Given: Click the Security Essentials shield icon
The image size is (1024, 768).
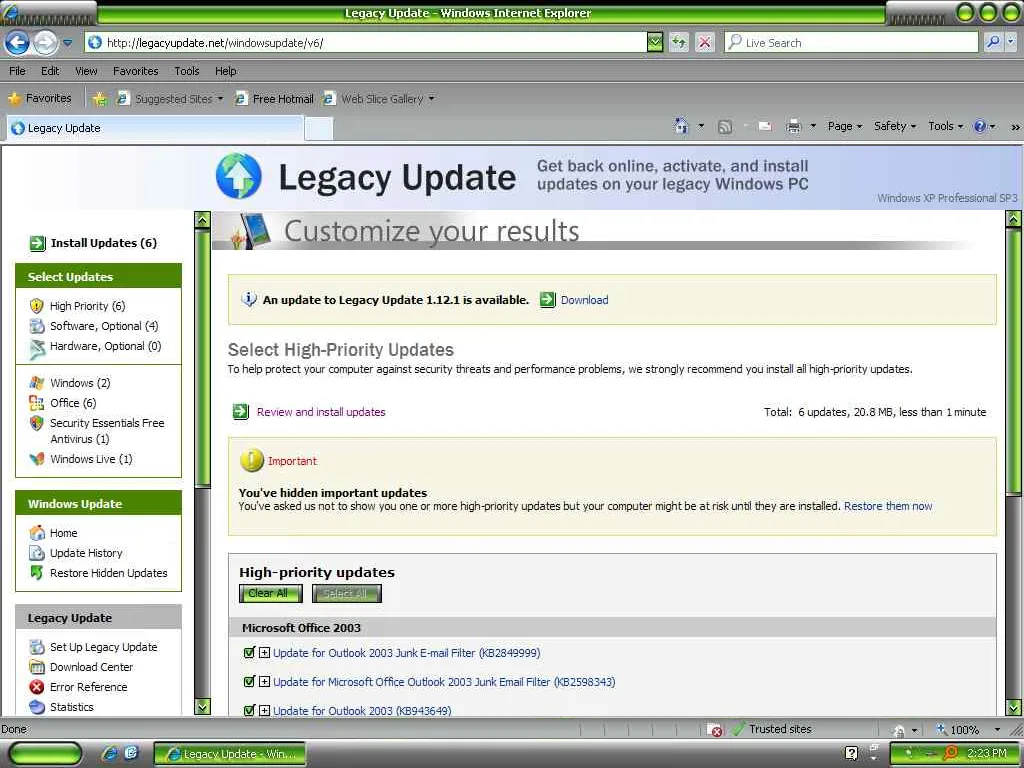Looking at the screenshot, I should tap(37, 423).
